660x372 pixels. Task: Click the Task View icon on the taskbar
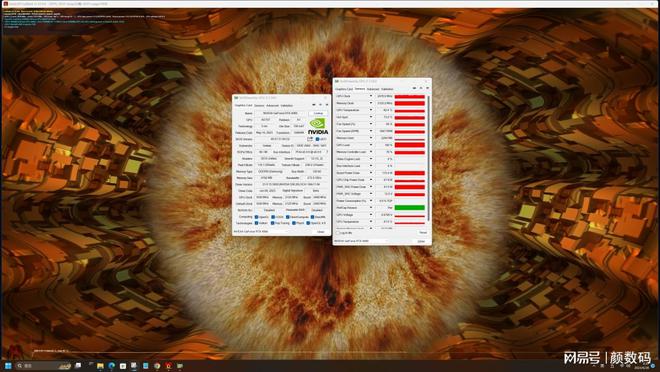point(78,366)
